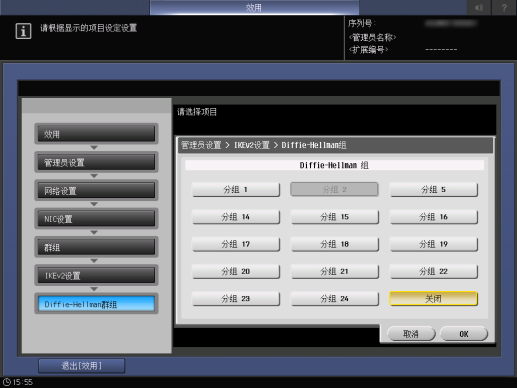Click the 管理员名称 label
The width and height of the screenshot is (517, 388).
[x=372, y=37]
